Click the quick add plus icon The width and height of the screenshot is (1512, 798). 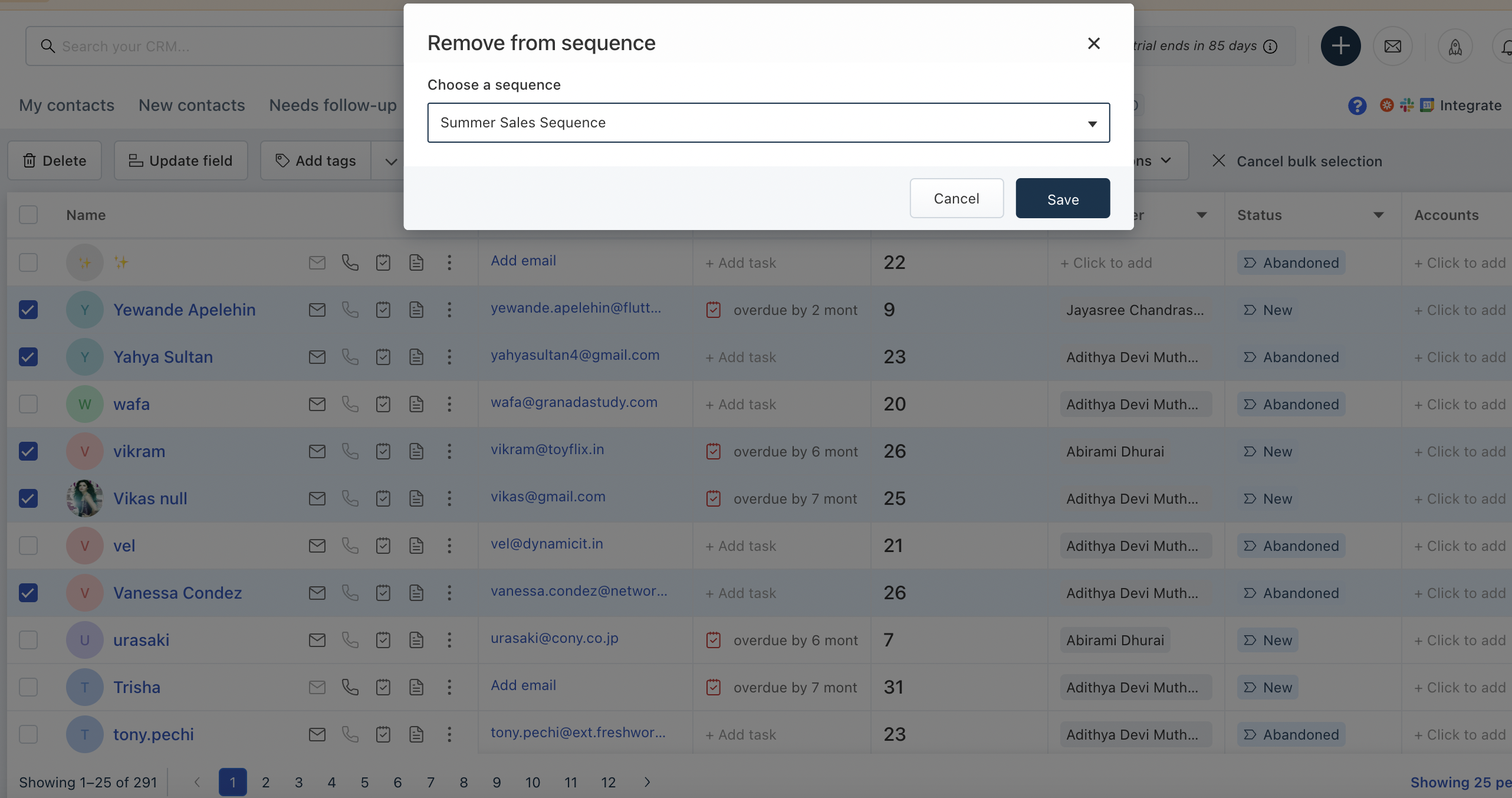coord(1340,46)
